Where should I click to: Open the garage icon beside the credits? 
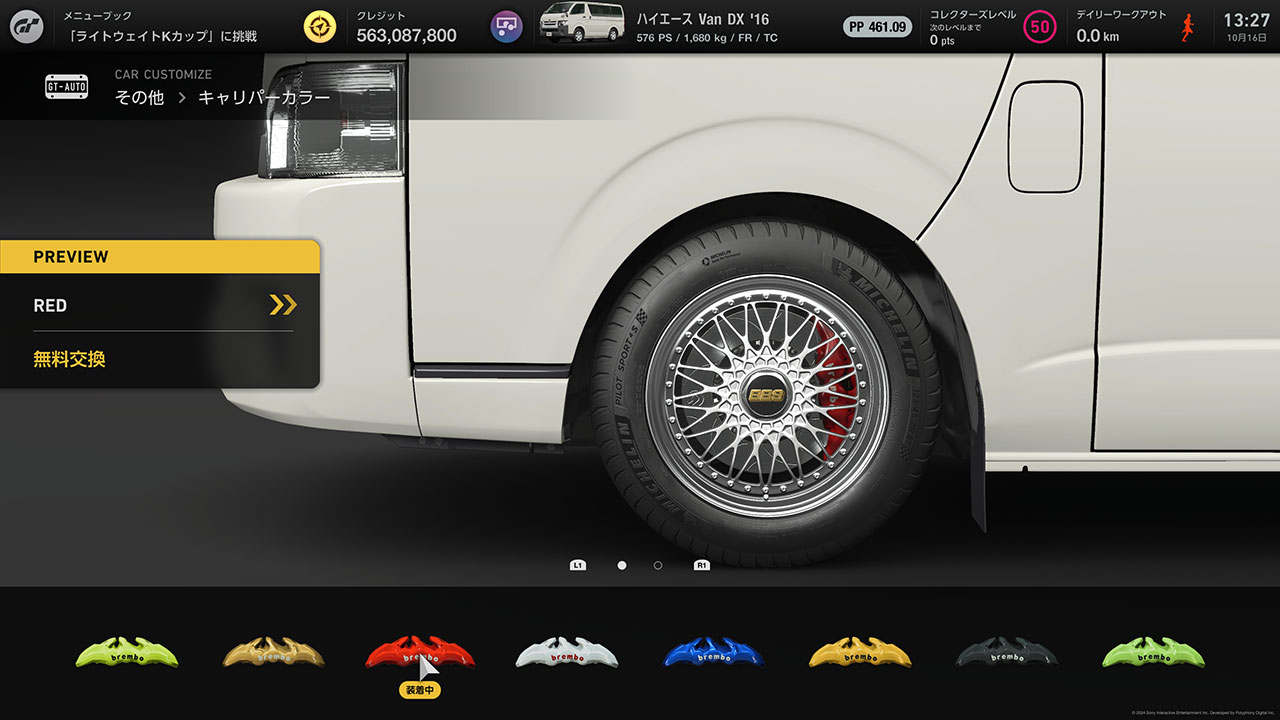coord(506,26)
